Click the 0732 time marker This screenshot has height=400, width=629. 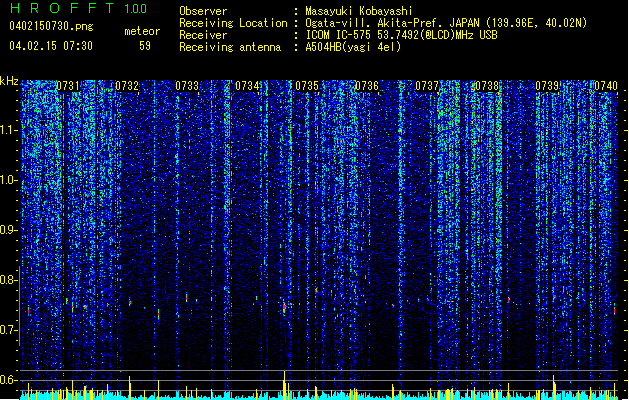click(127, 86)
